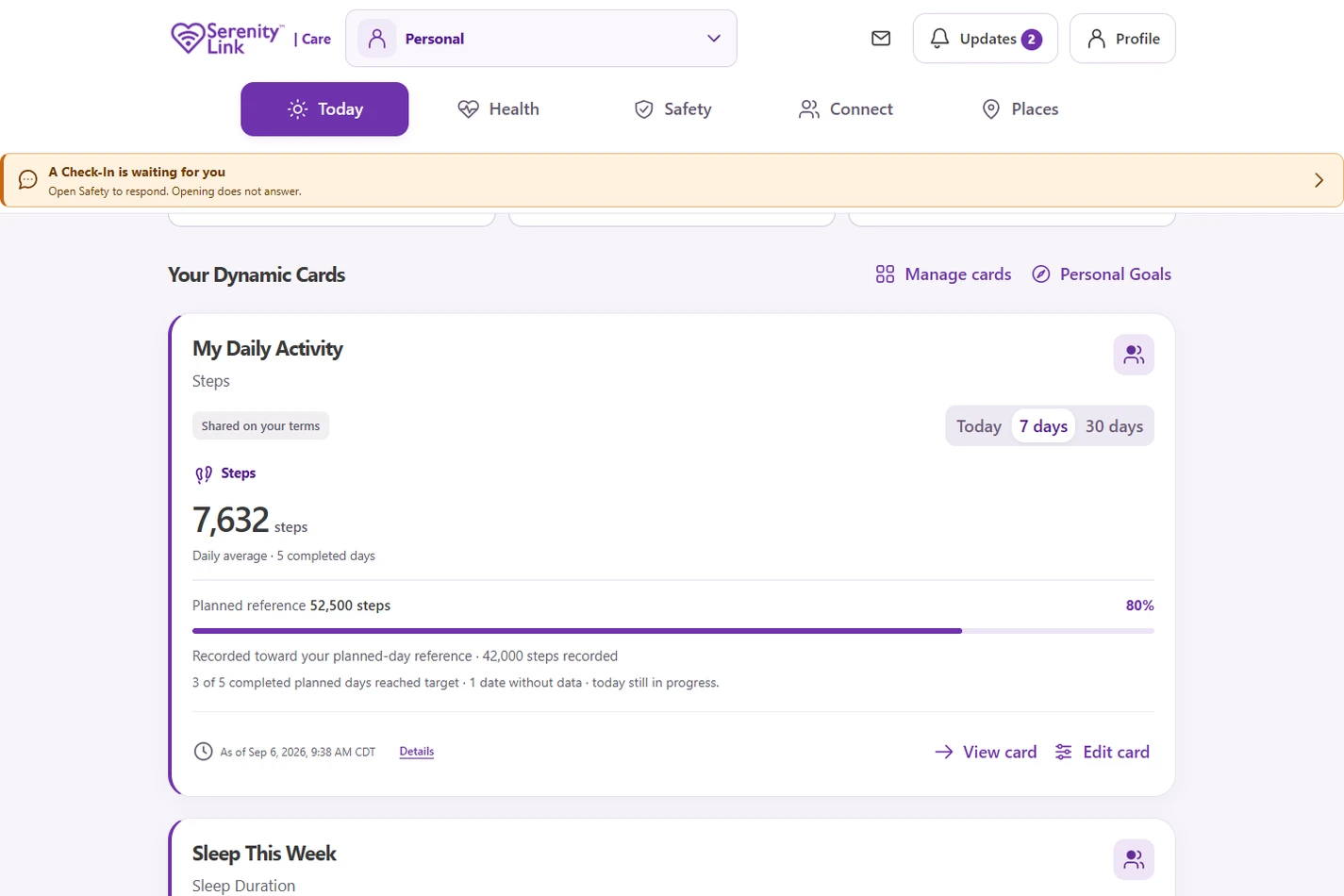The height and width of the screenshot is (896, 1344).
Task: Click the sharing people icon on Sleep This Week
Action: 1134,860
